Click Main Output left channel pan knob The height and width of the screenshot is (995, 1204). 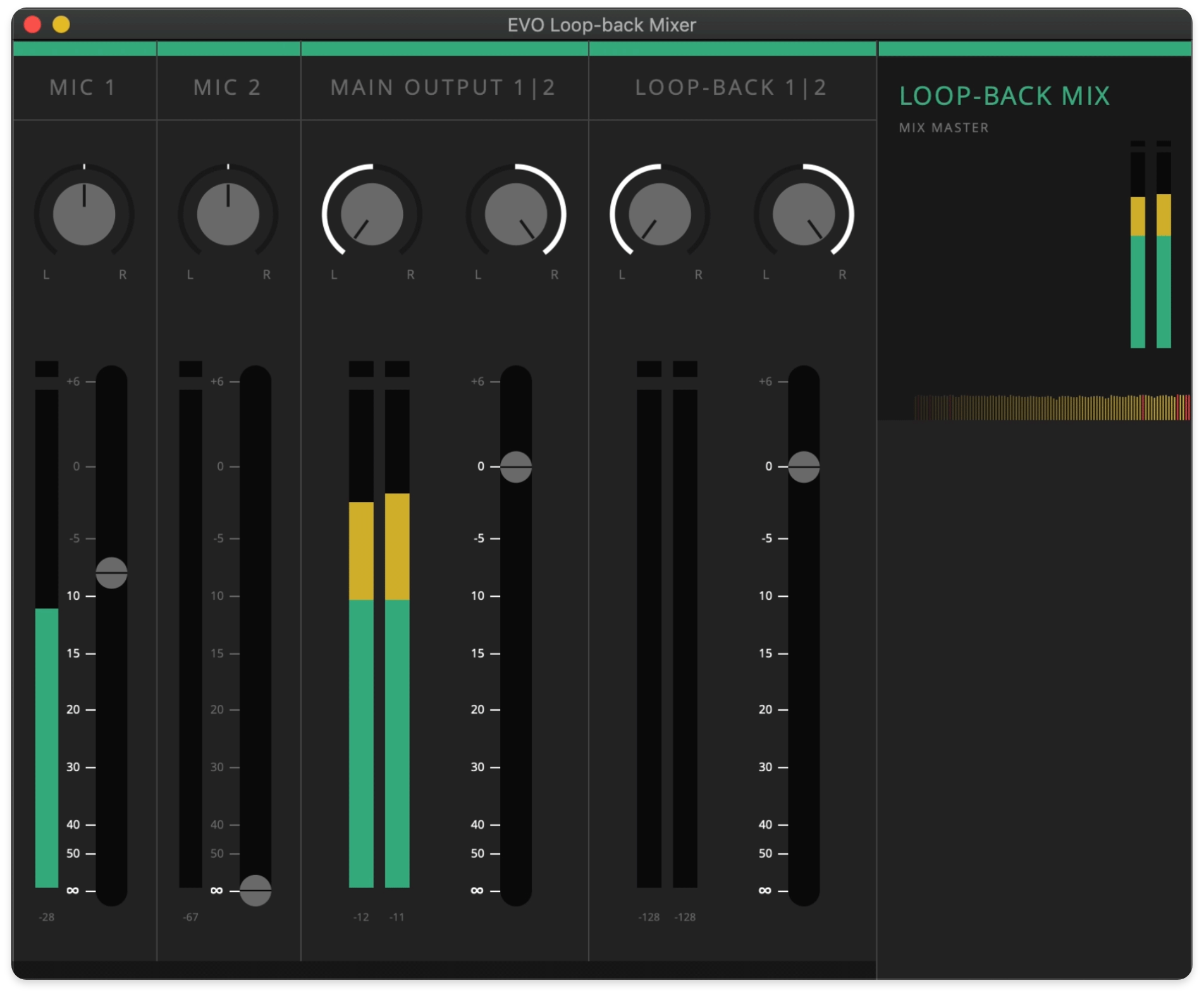pos(372,214)
